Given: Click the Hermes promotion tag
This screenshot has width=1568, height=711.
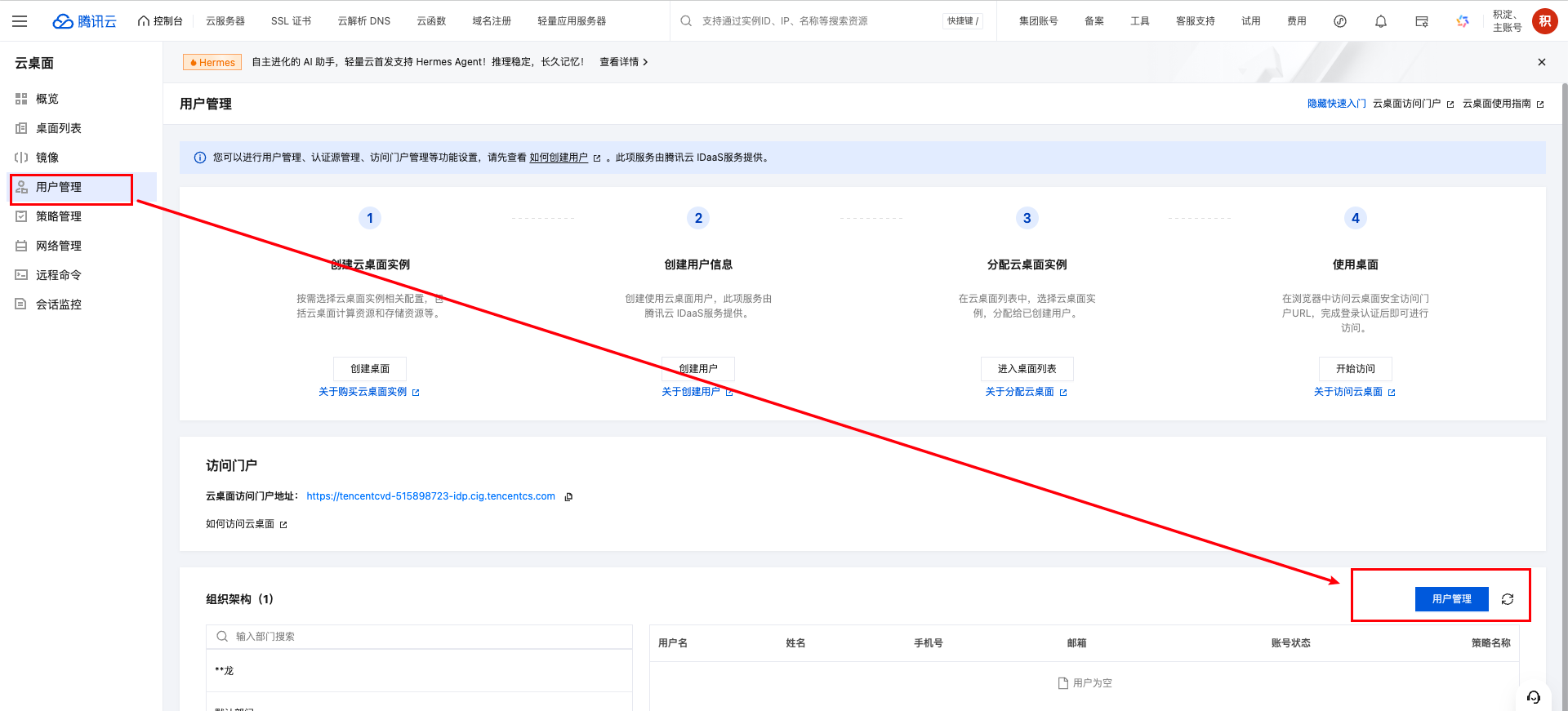Looking at the screenshot, I should pos(212,62).
